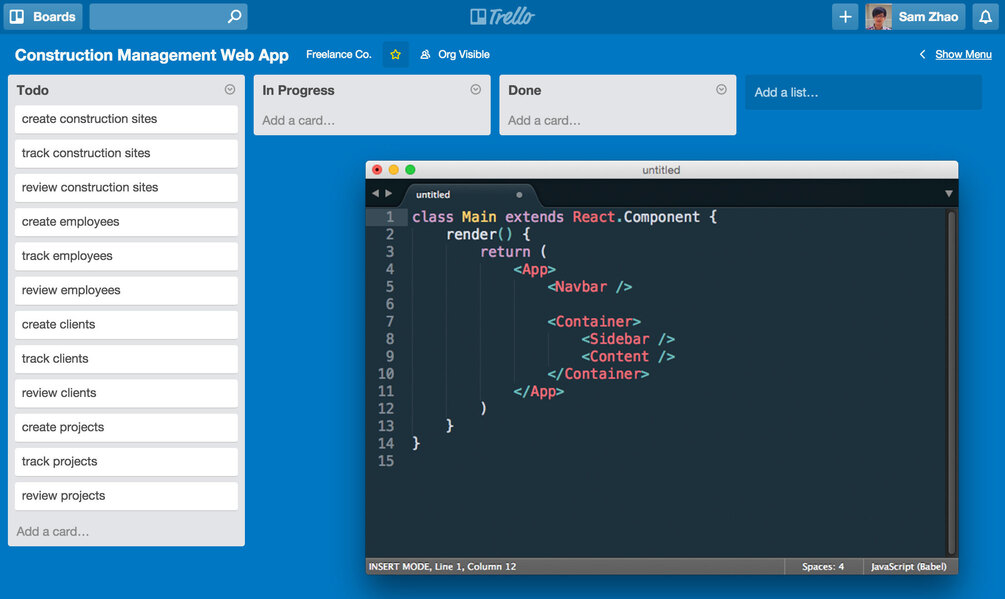
Task: Open card track employees
Action: tap(126, 256)
